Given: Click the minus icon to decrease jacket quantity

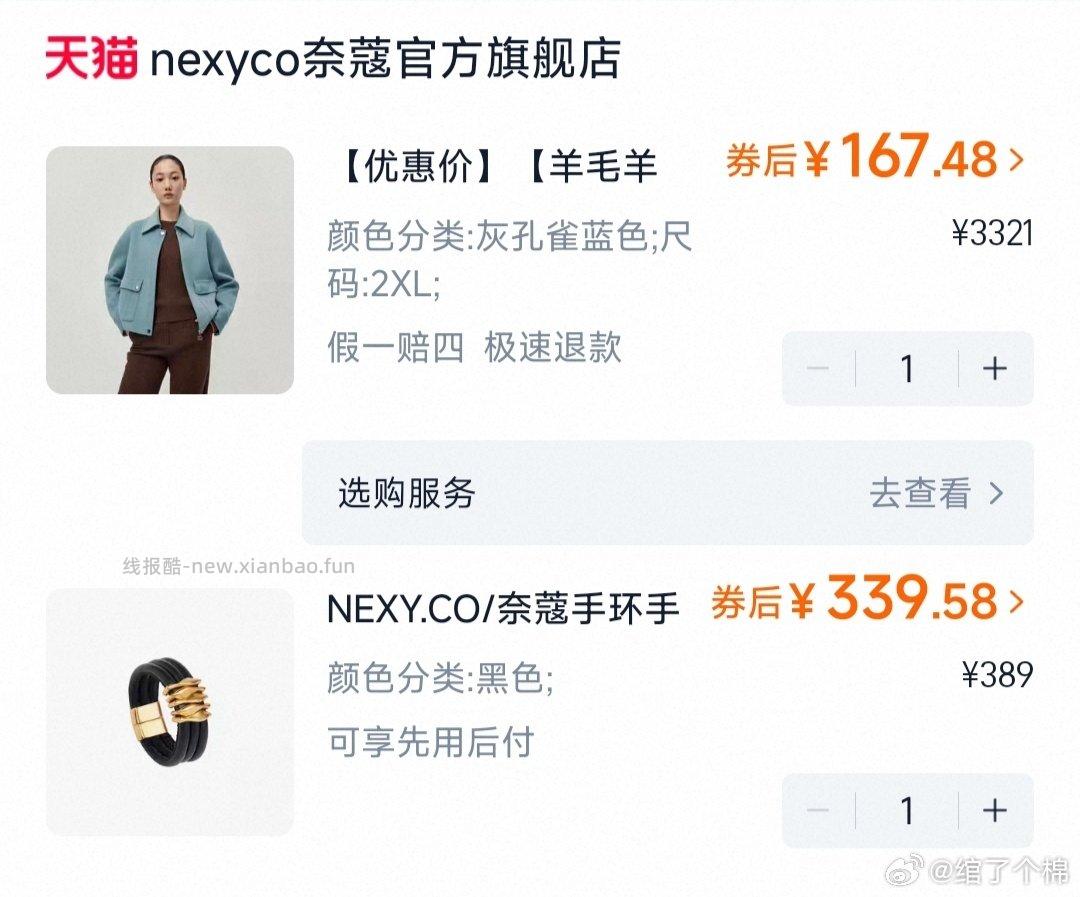Looking at the screenshot, I should tap(818, 369).
